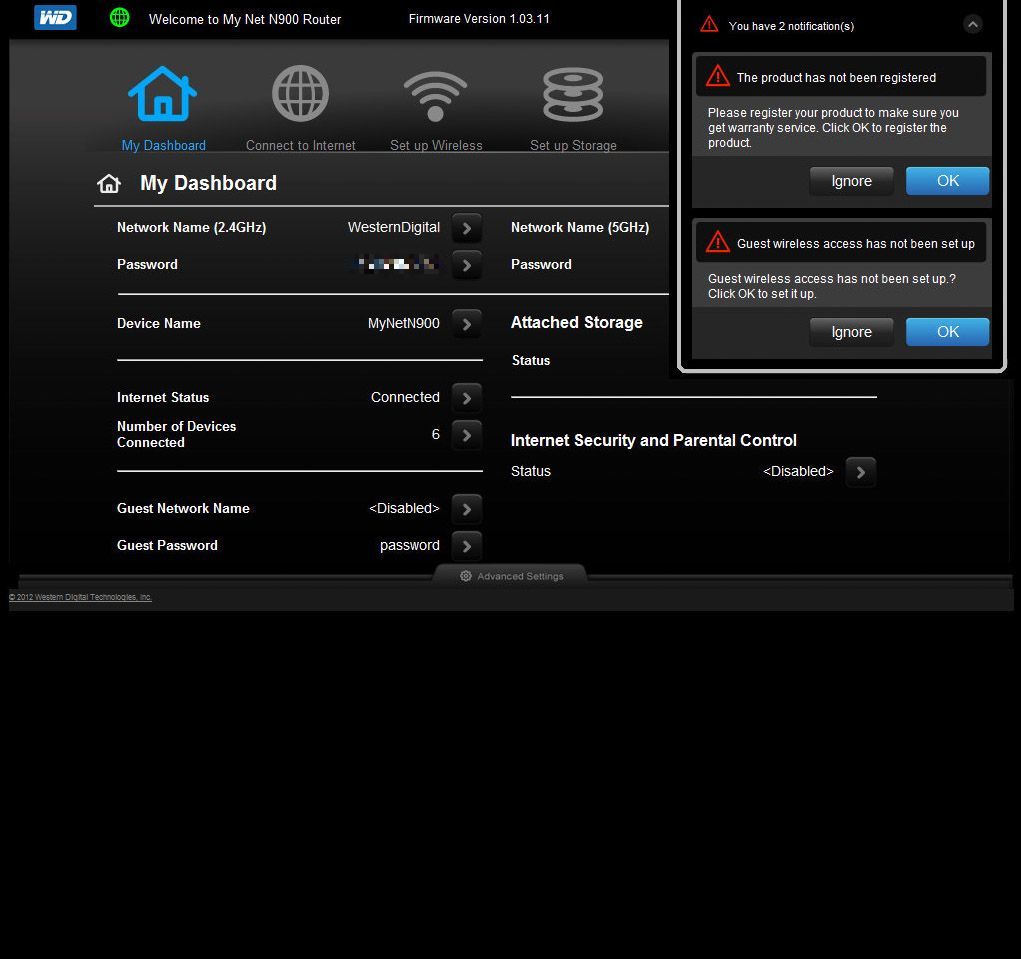The image size is (1021, 959).
Task: Ignore the product registration notification
Action: point(851,181)
